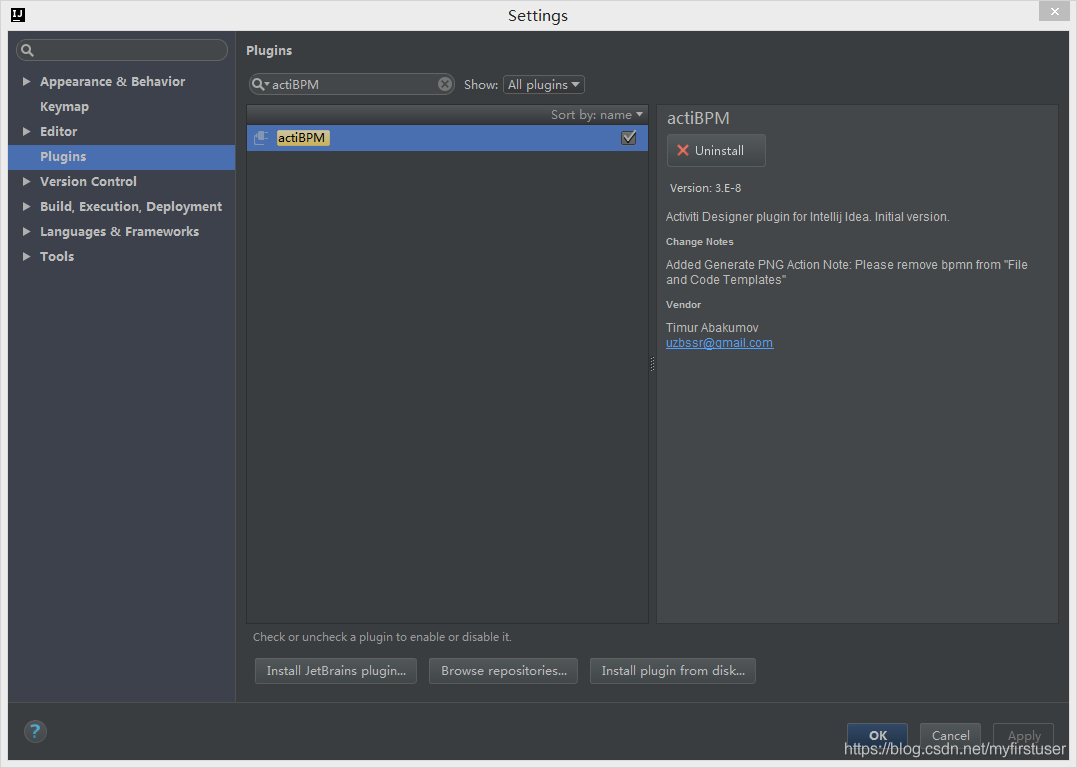
Task: Disable the actiBPM plugin checkbox
Action: (x=628, y=138)
